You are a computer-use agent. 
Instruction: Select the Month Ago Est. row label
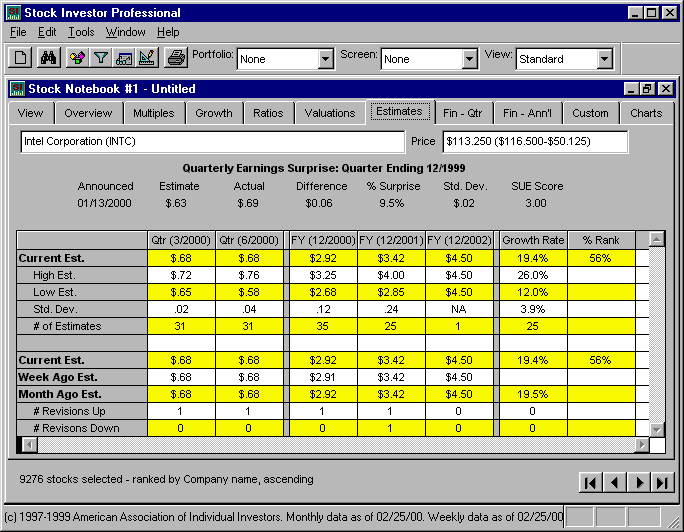[82, 394]
